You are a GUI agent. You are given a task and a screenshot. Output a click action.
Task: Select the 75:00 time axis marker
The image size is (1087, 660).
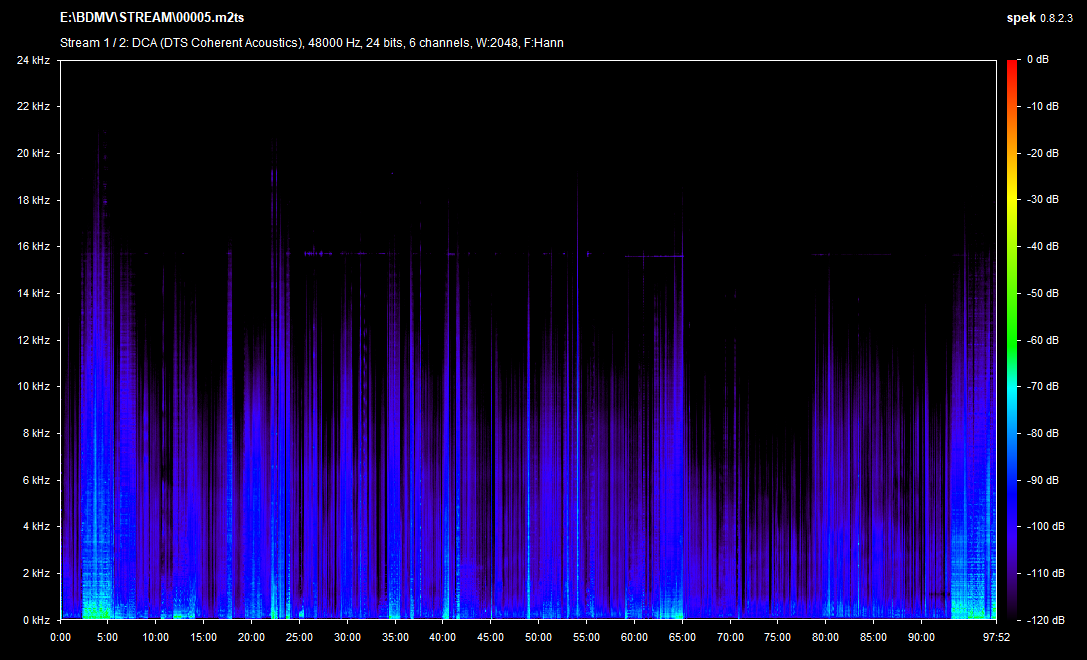(777, 636)
